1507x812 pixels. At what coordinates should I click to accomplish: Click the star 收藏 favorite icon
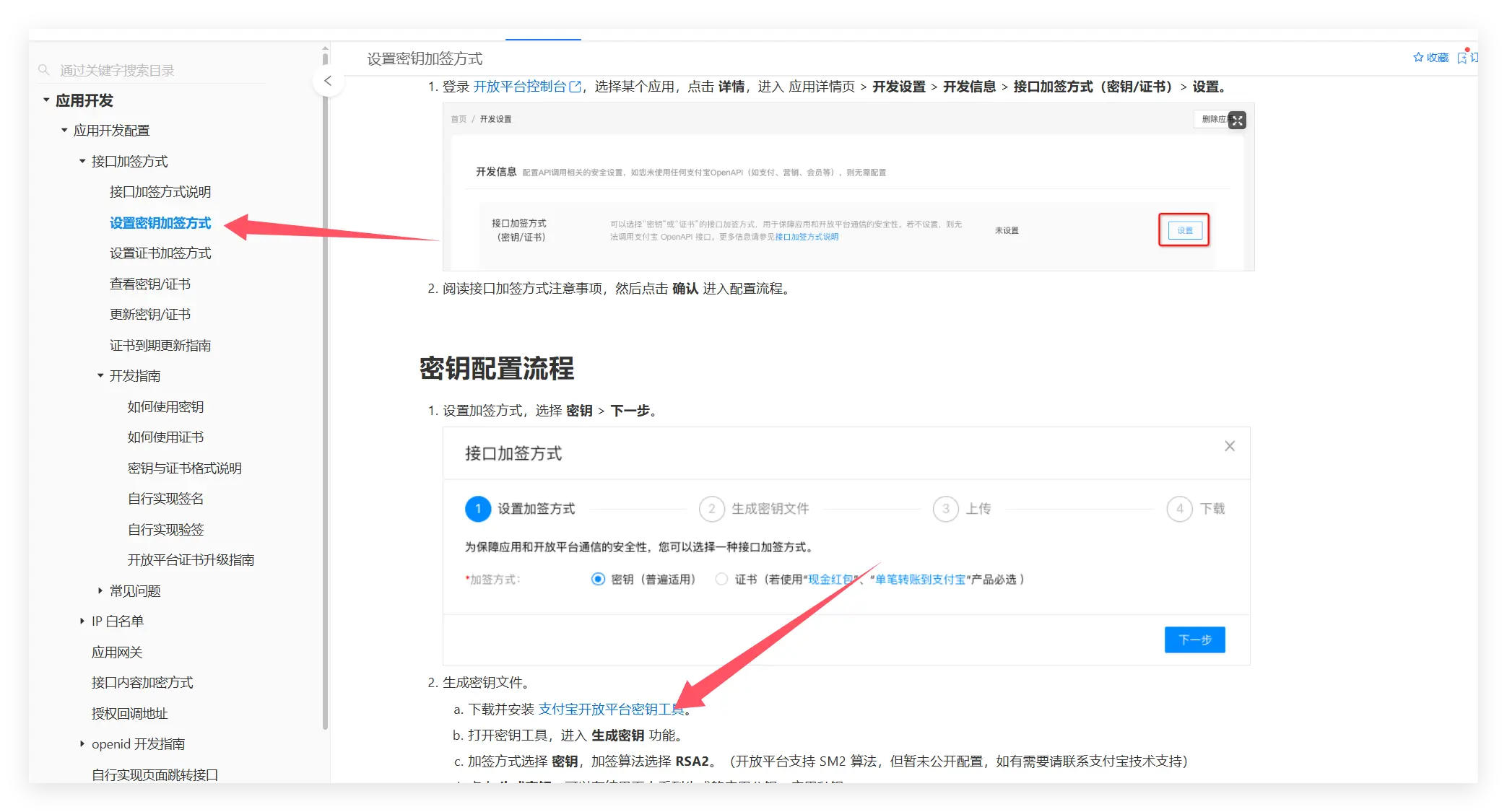click(x=1418, y=57)
